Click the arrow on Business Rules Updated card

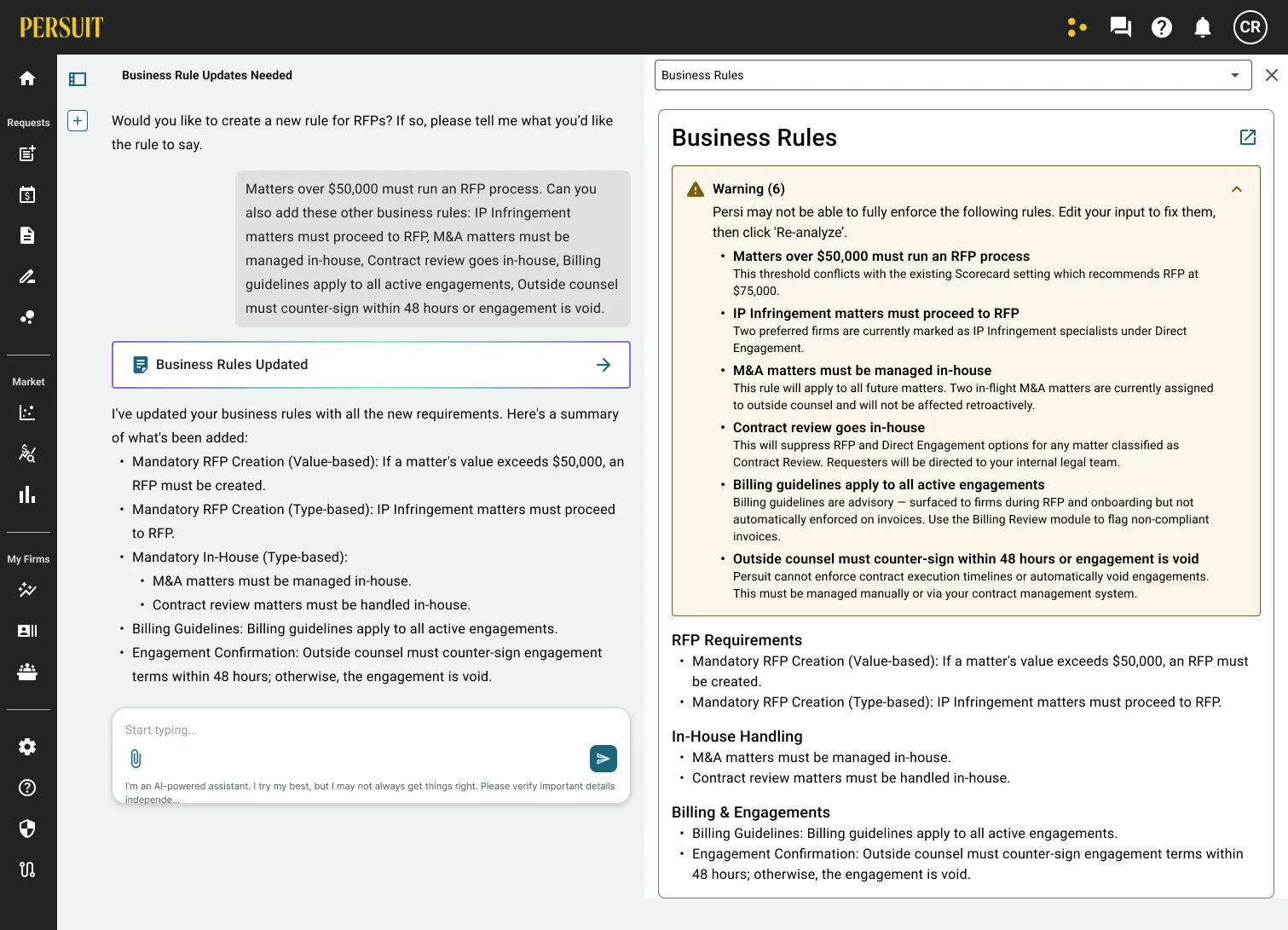(604, 365)
